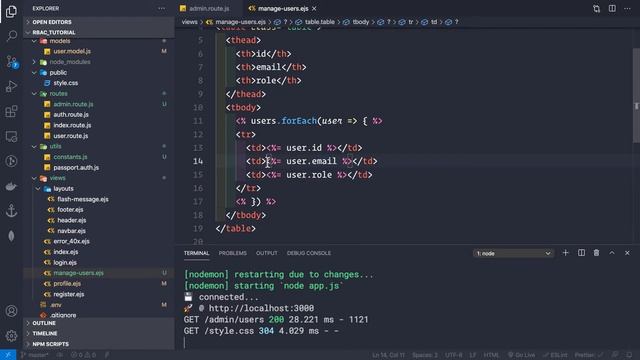Open the Extensions view

[x=11, y=111]
